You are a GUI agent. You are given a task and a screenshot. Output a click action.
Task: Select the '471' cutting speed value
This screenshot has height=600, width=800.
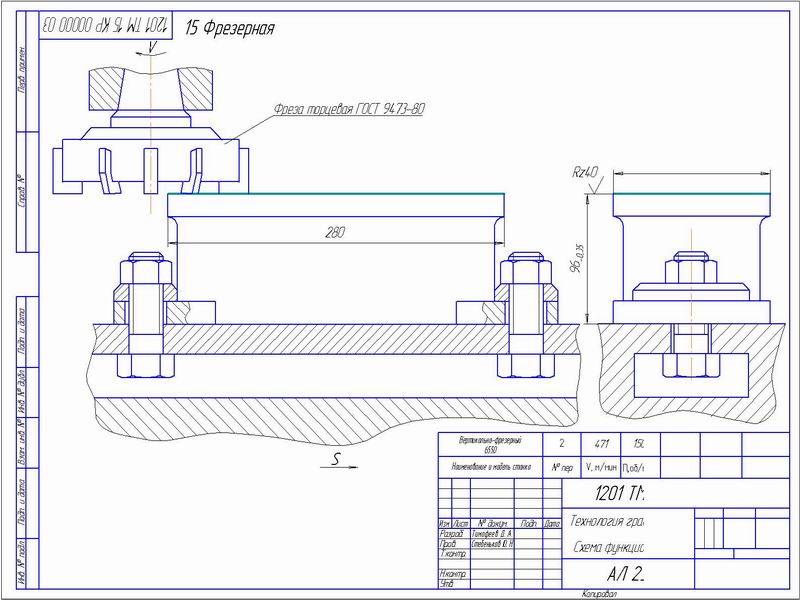pyautogui.click(x=601, y=444)
